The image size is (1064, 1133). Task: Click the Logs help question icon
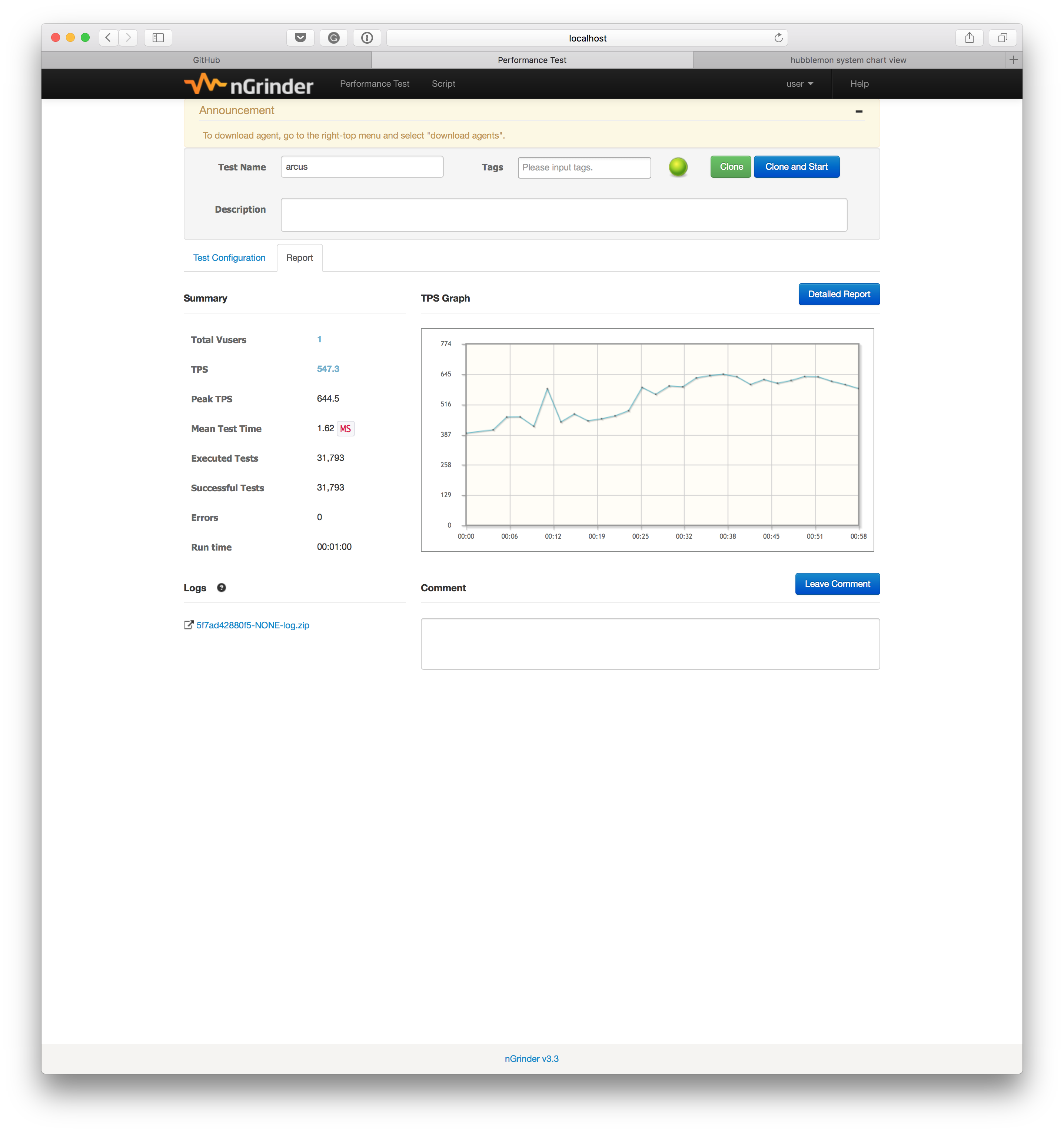point(221,588)
